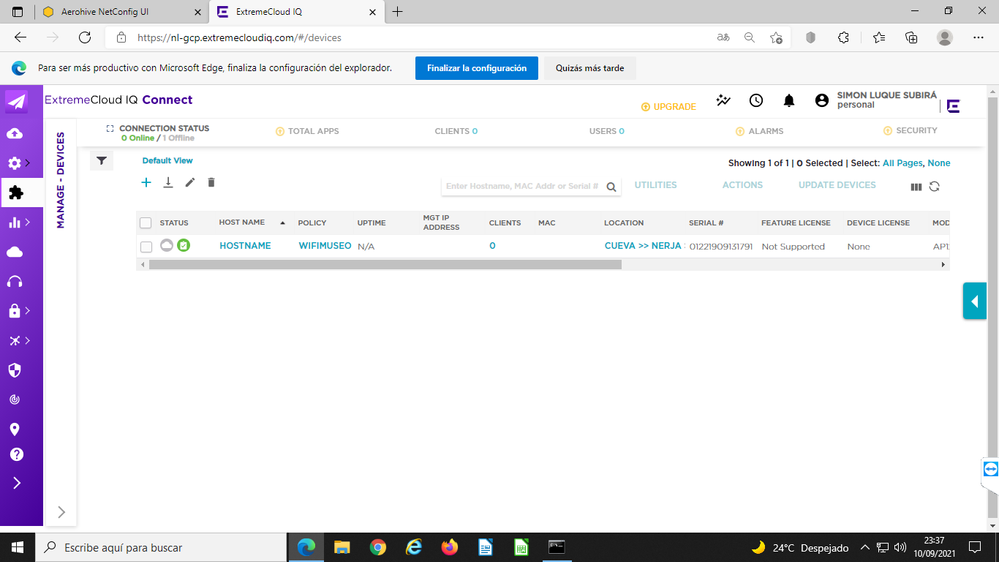Image resolution: width=999 pixels, height=562 pixels.
Task: Click Quizás más tarde button
Action: (589, 68)
